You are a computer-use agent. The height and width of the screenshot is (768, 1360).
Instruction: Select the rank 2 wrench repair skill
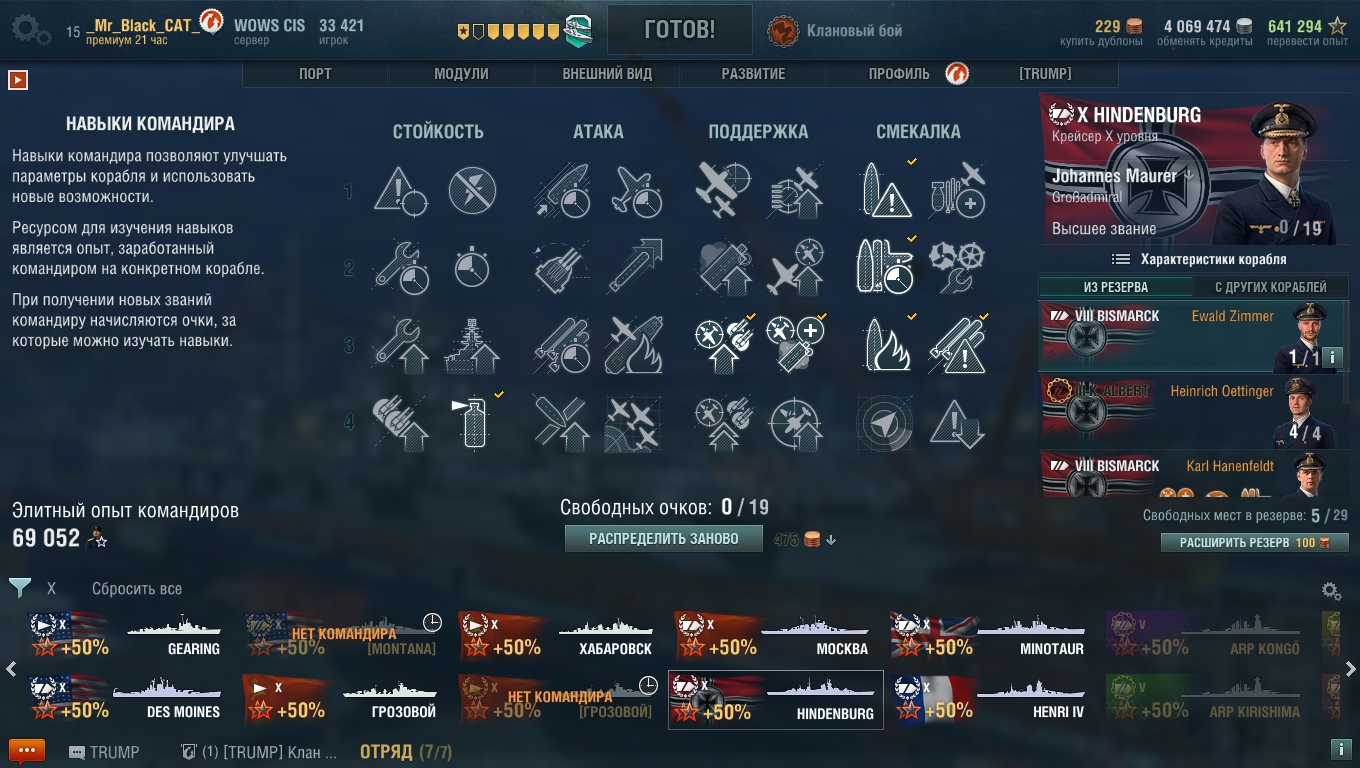coord(402,268)
